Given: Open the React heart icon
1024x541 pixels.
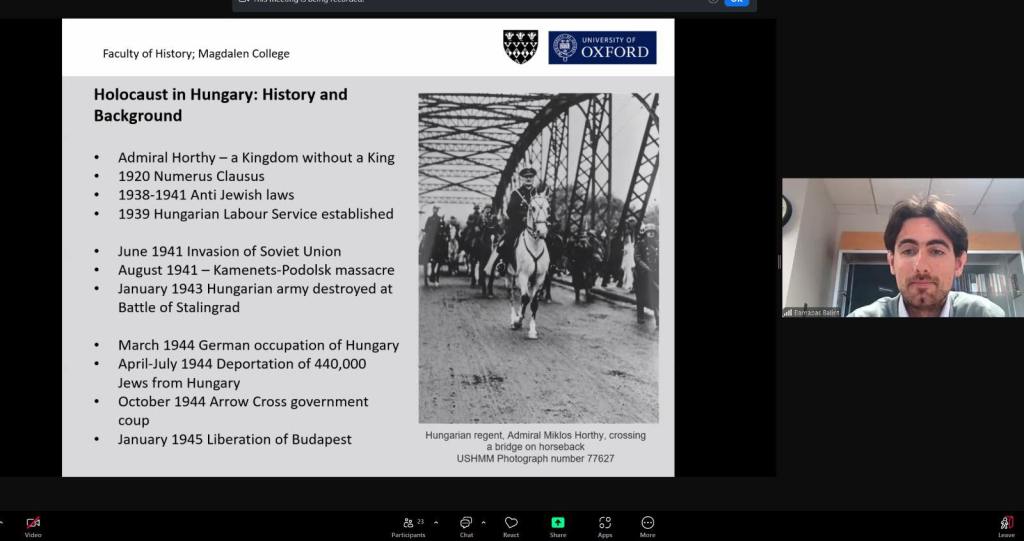Looking at the screenshot, I should click(511, 523).
